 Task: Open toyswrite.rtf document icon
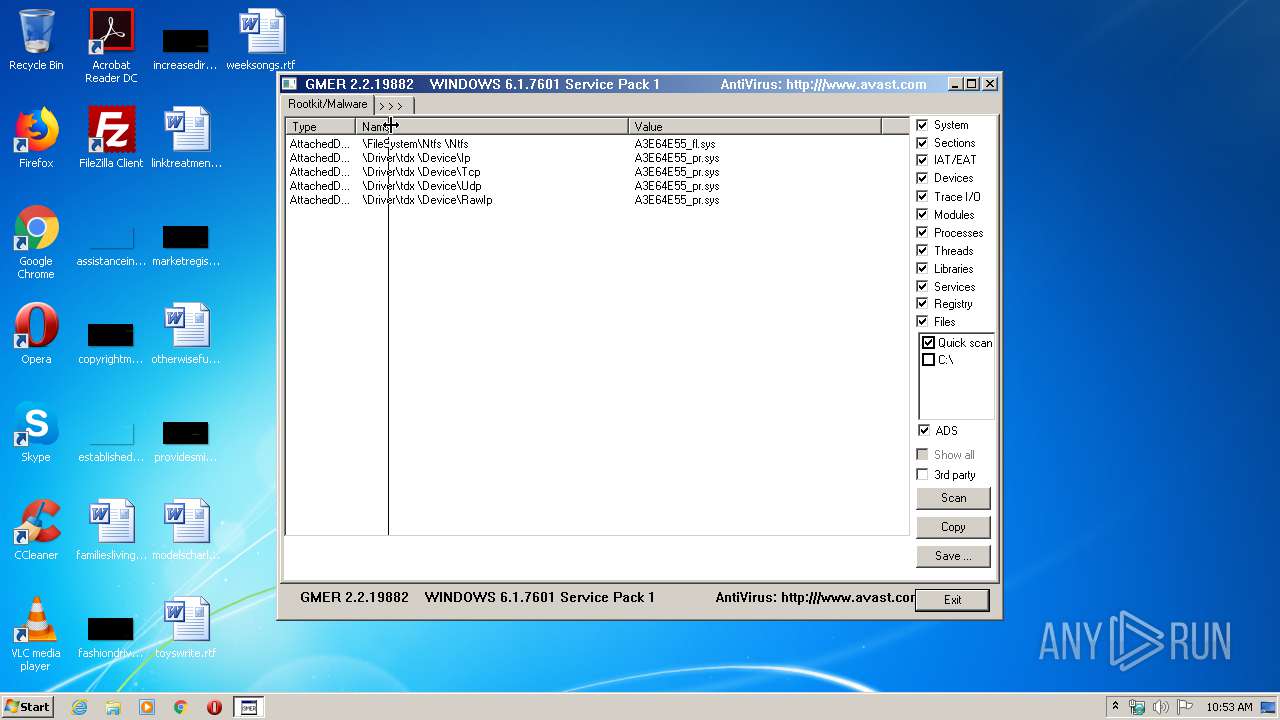pos(186,628)
